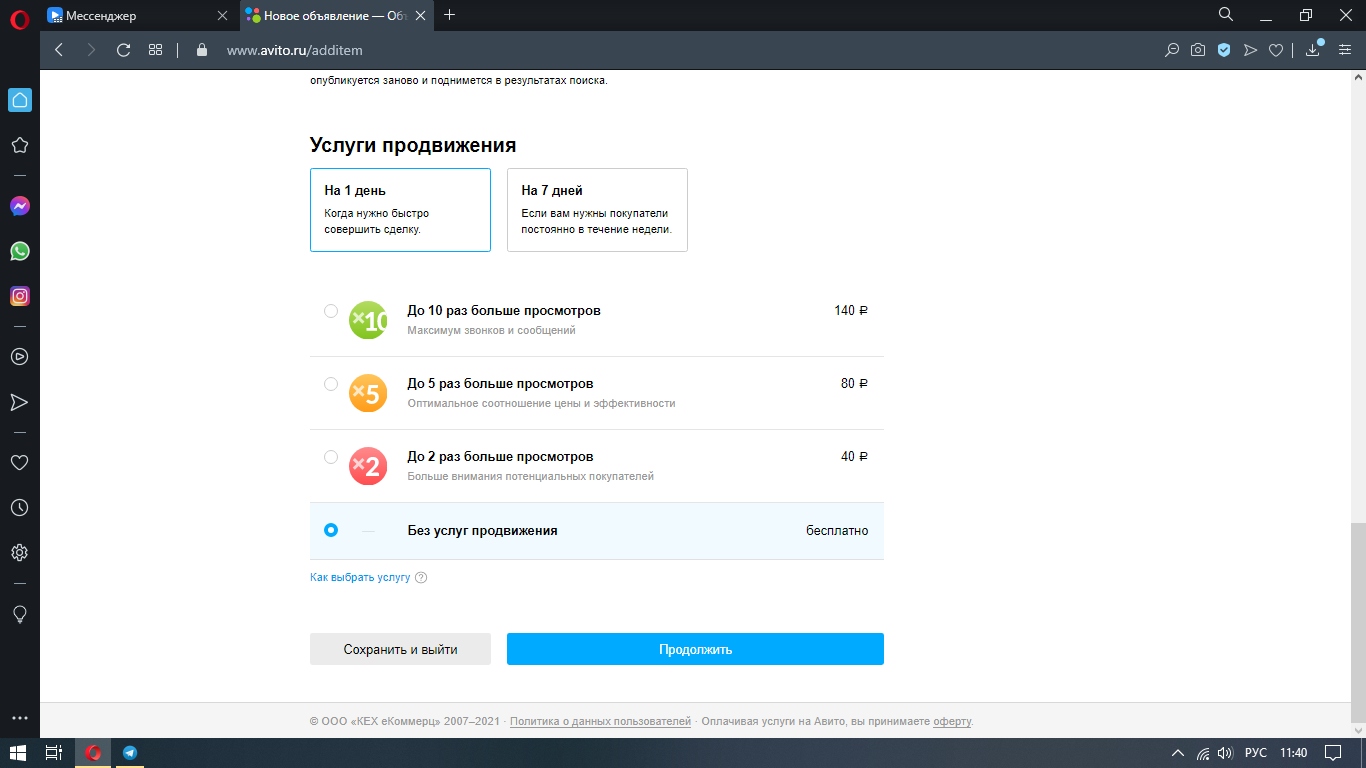This screenshot has width=1366, height=768.
Task: Send page via My Flow toolbar arrow
Action: point(1250,50)
